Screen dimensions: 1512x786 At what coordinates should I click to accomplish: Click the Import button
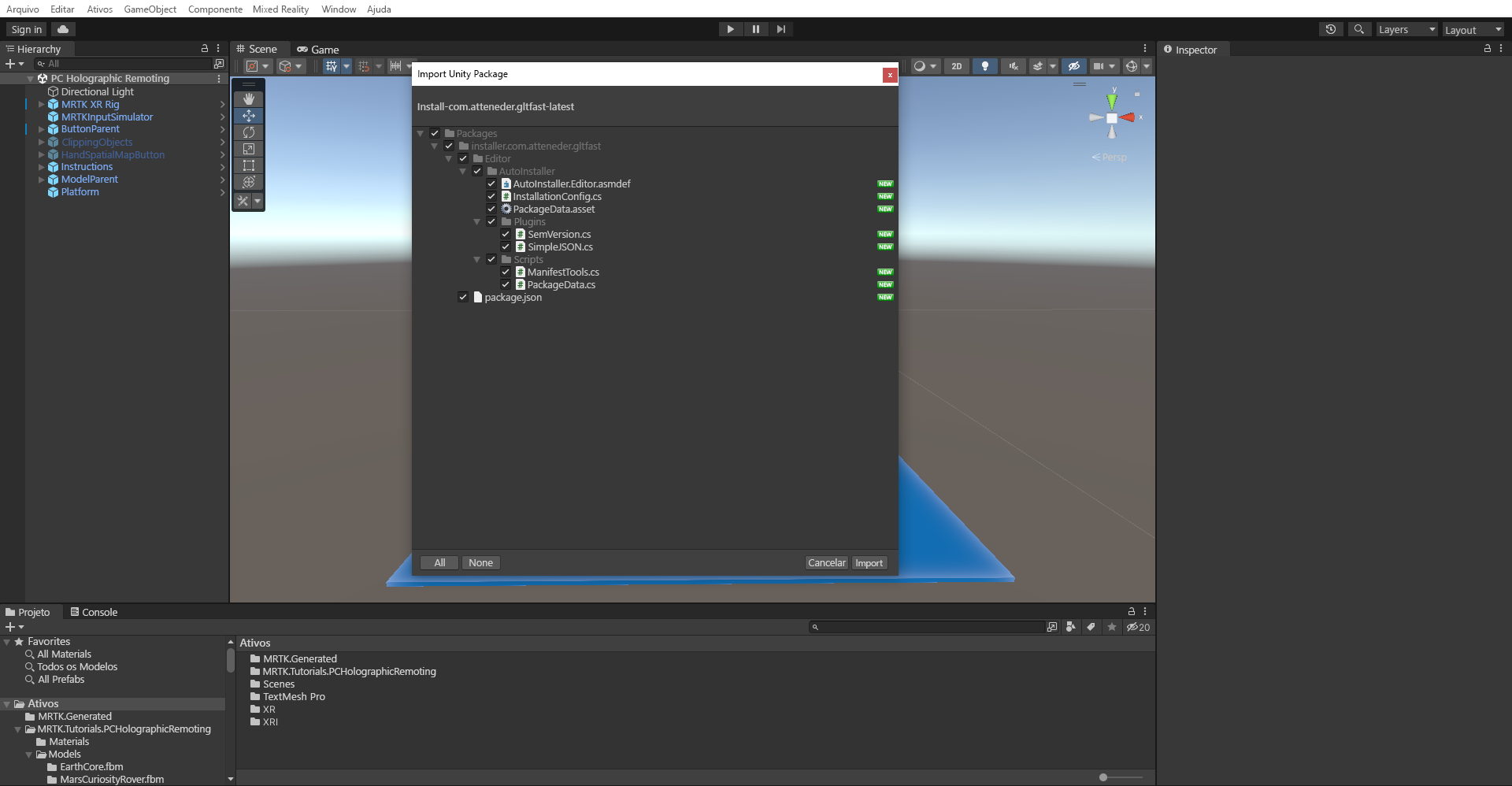(x=869, y=562)
